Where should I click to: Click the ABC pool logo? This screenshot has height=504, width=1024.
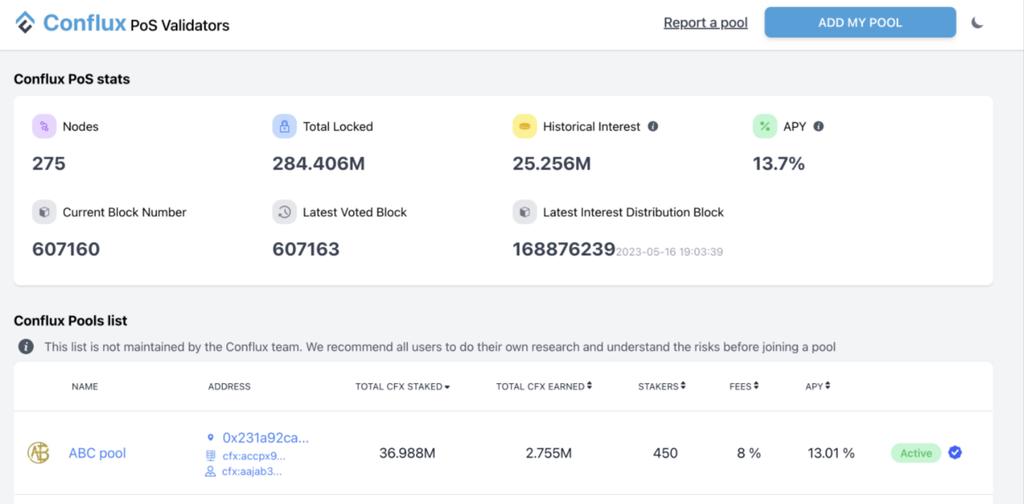pyautogui.click(x=39, y=452)
